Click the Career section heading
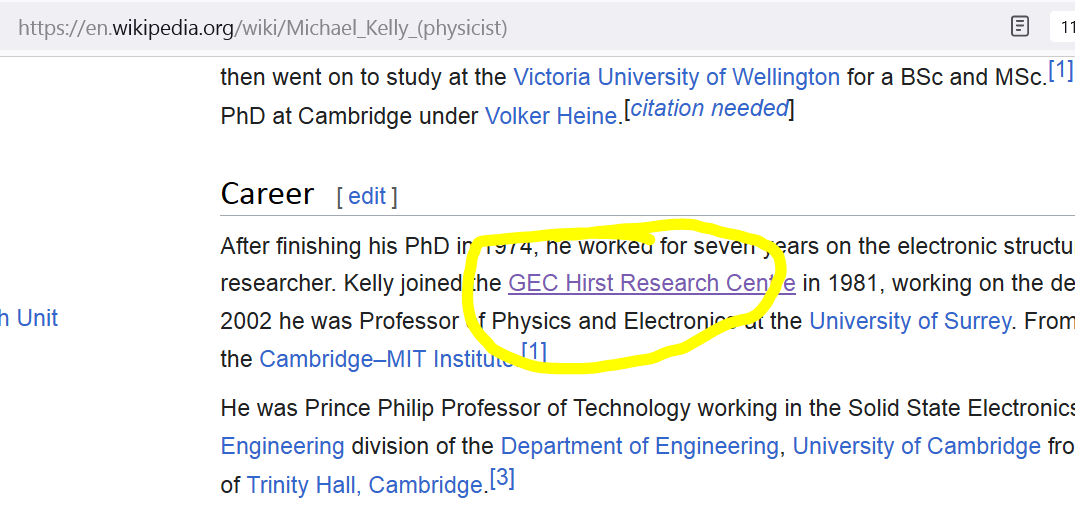This screenshot has width=1075, height=512. coord(267,194)
